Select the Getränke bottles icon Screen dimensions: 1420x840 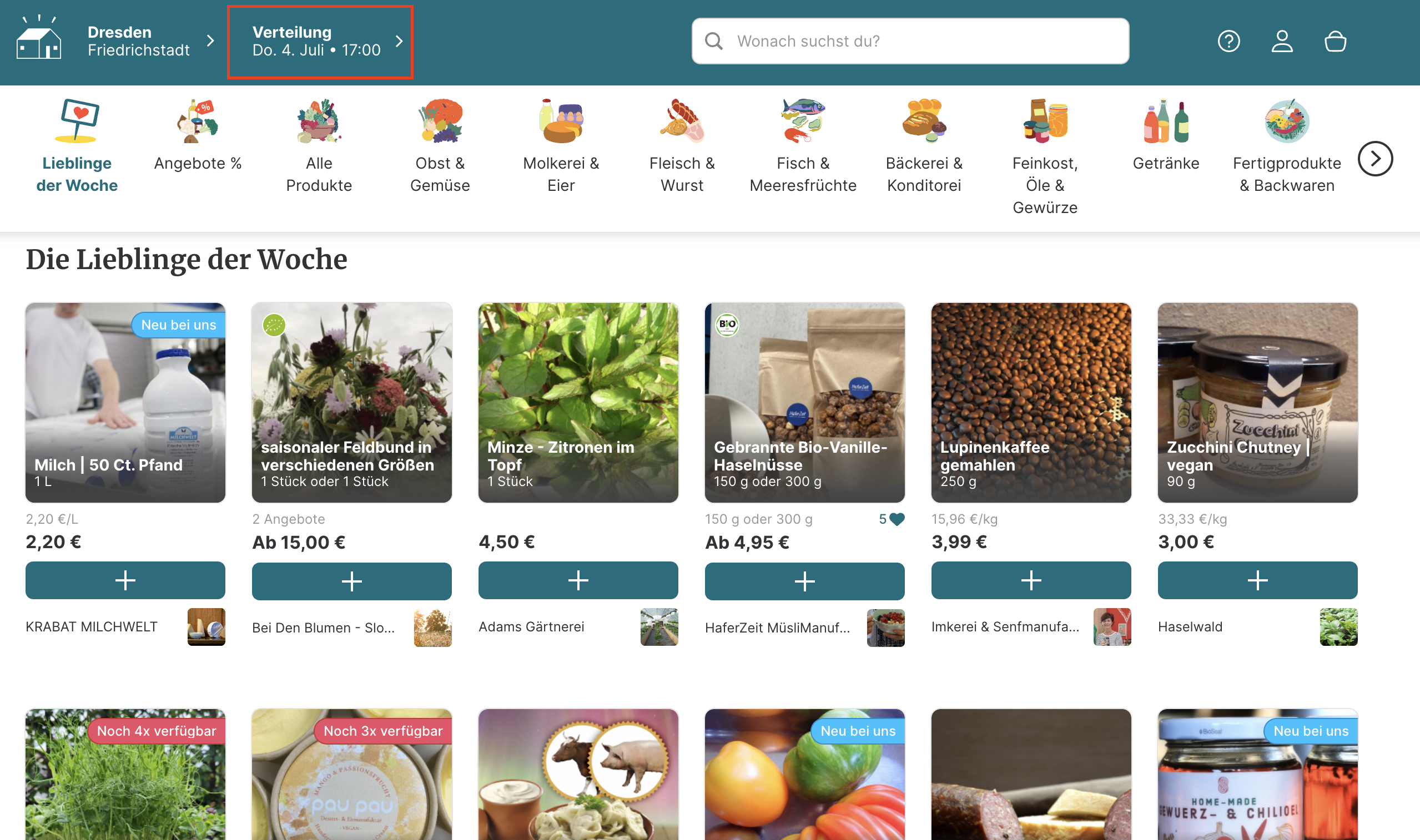point(1166,120)
